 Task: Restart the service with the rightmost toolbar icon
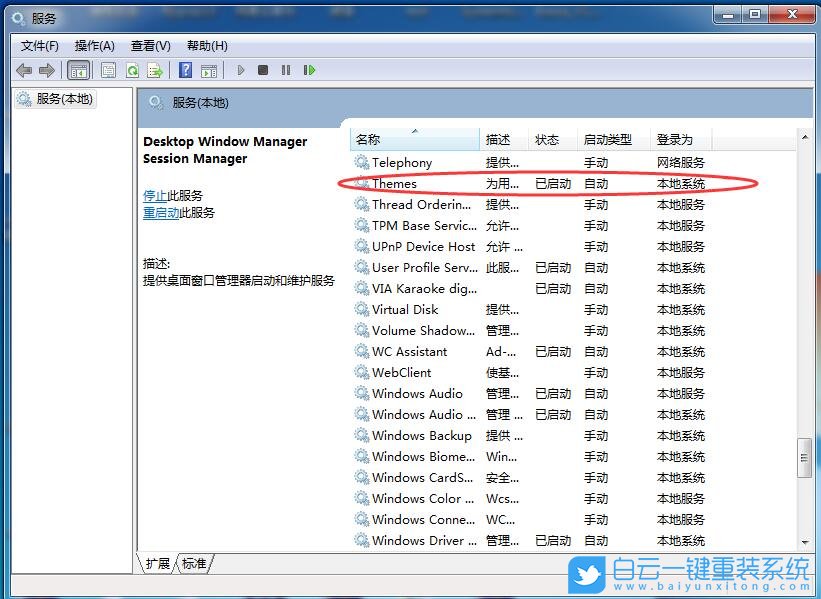click(x=309, y=70)
